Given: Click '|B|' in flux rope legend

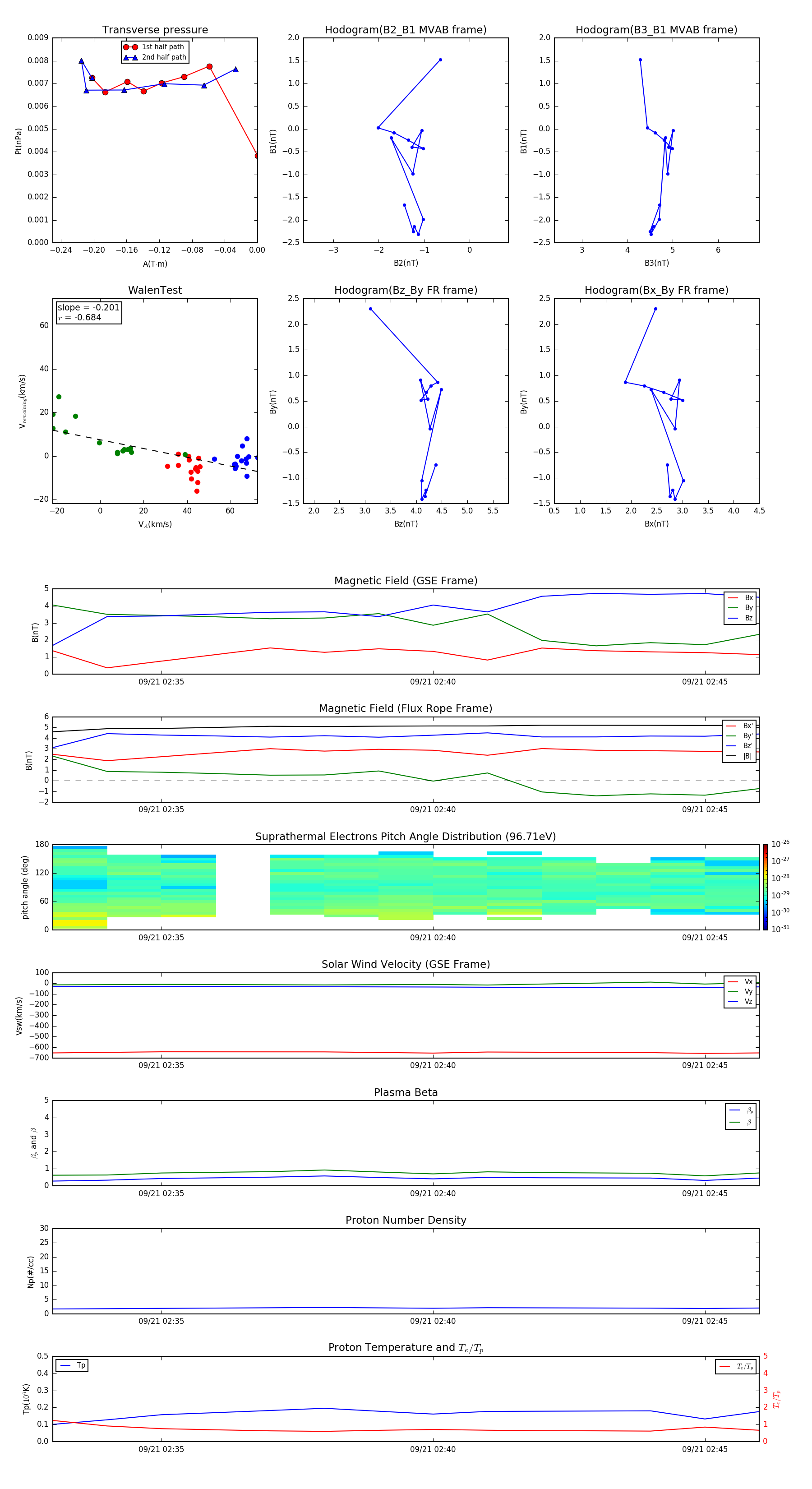Looking at the screenshot, I should click(739, 756).
